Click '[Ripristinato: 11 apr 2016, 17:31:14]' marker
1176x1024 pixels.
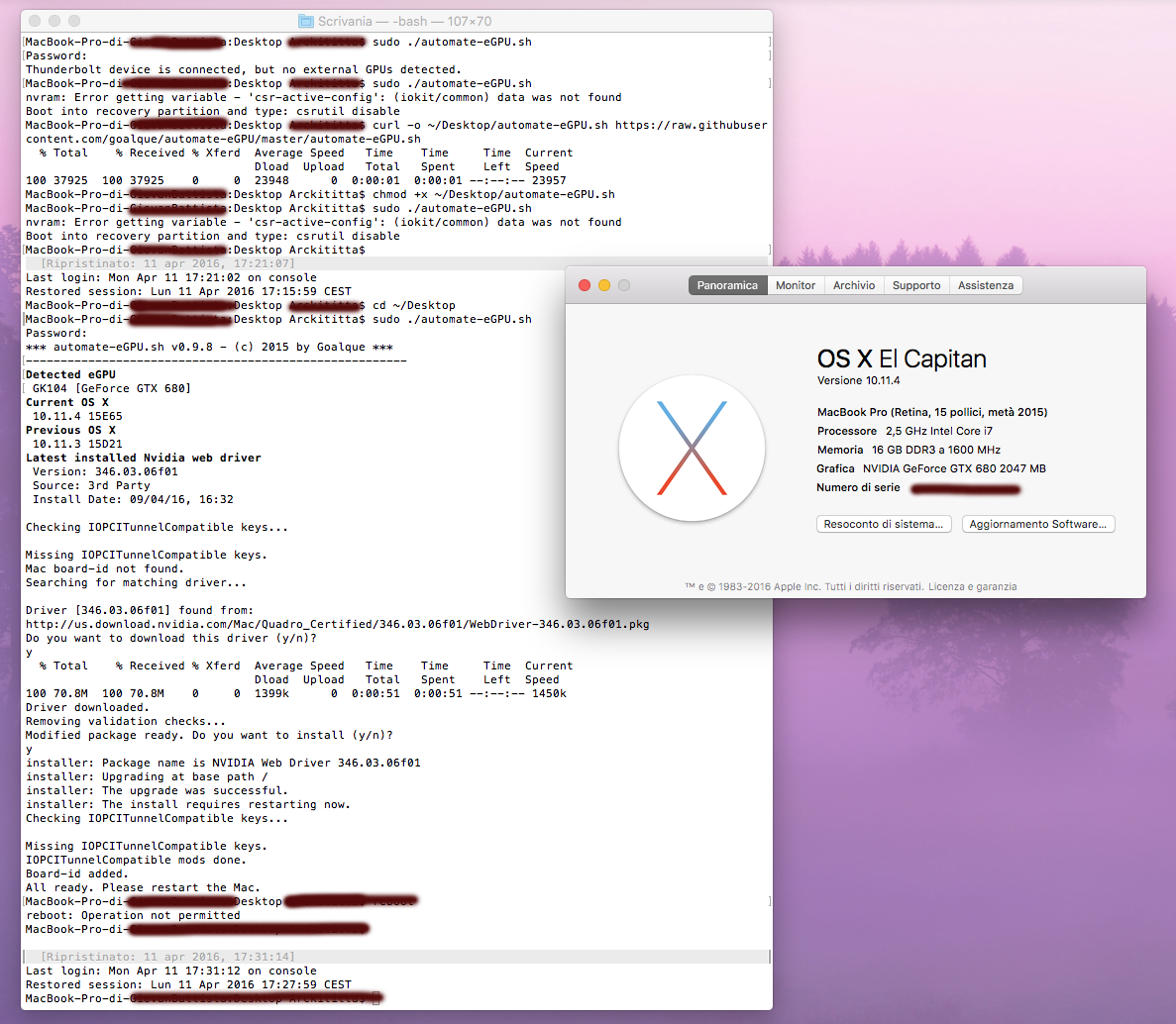pos(167,958)
